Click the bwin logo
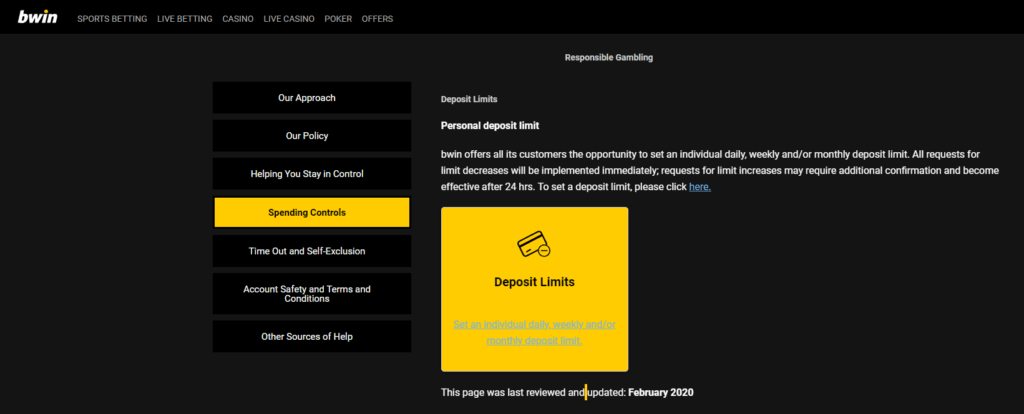The height and width of the screenshot is (414, 1024). (37, 18)
